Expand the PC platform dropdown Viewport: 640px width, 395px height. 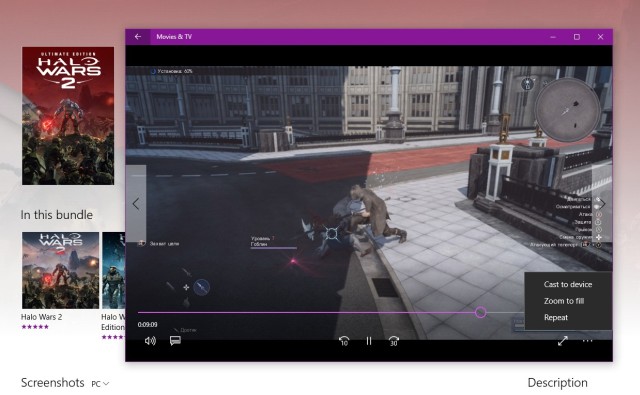[100, 384]
